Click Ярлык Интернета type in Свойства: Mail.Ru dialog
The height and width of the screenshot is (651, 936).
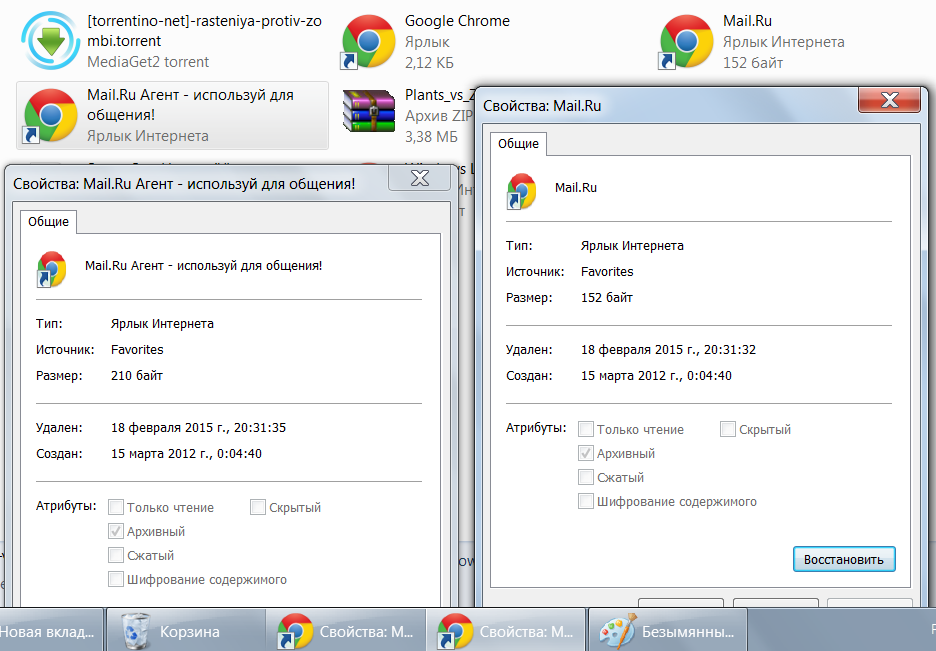632,245
